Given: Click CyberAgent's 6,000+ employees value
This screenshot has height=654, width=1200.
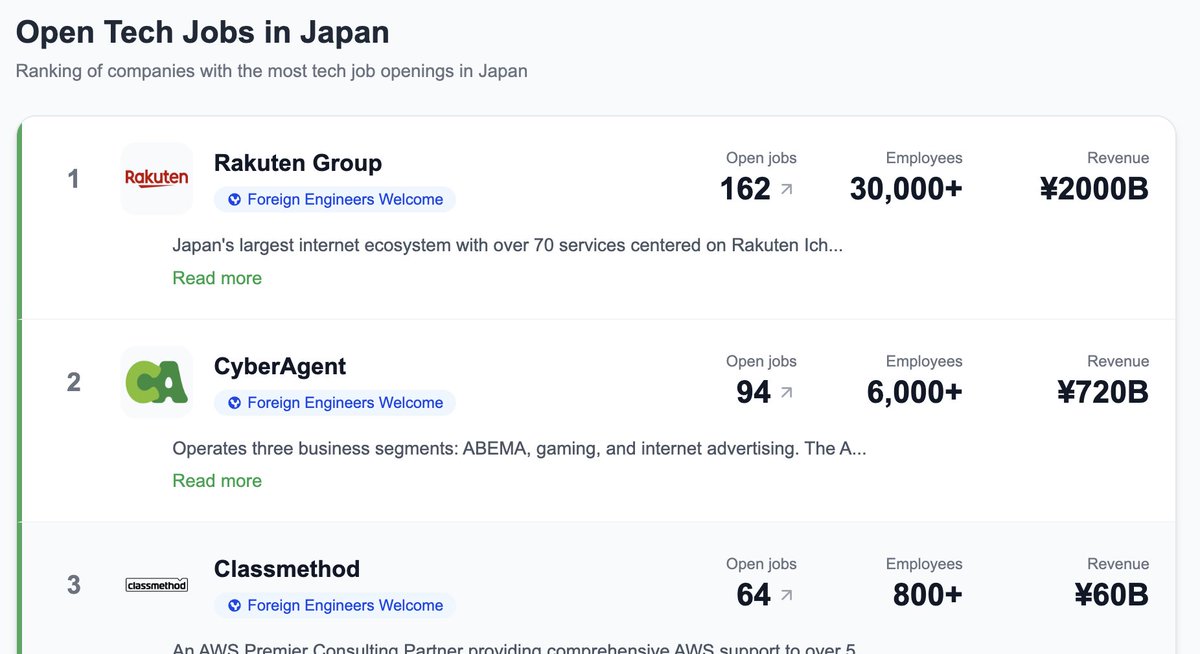Looking at the screenshot, I should 915,392.
